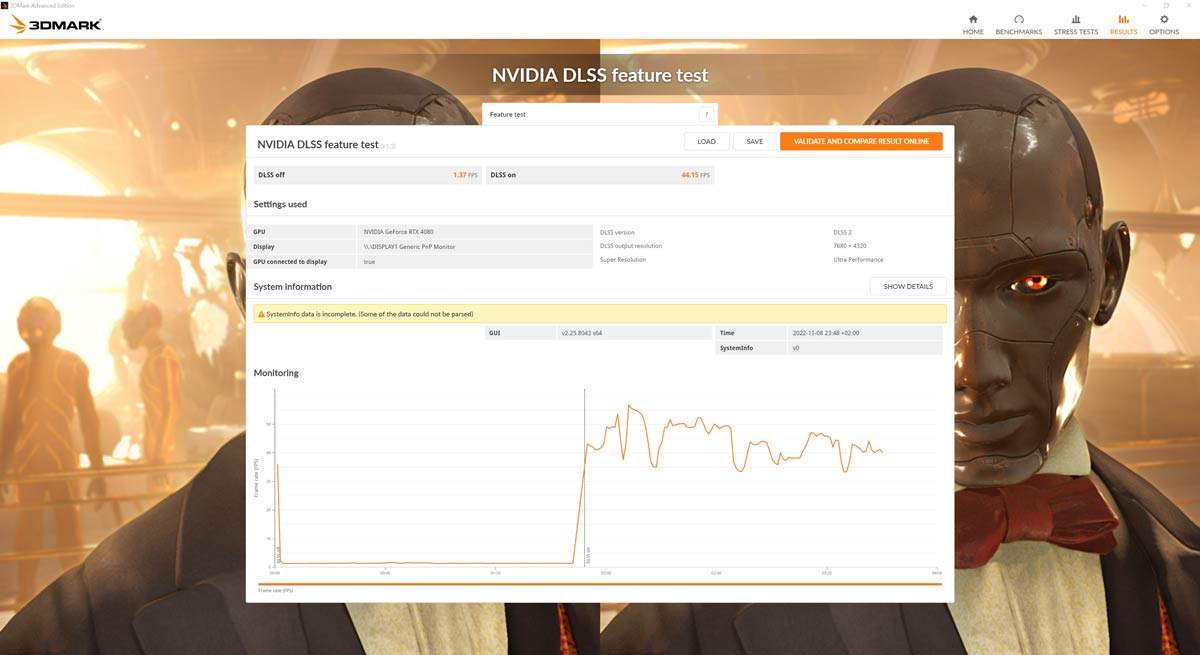Save the current benchmark result
Image resolution: width=1200 pixels, height=655 pixels.
[x=755, y=142]
